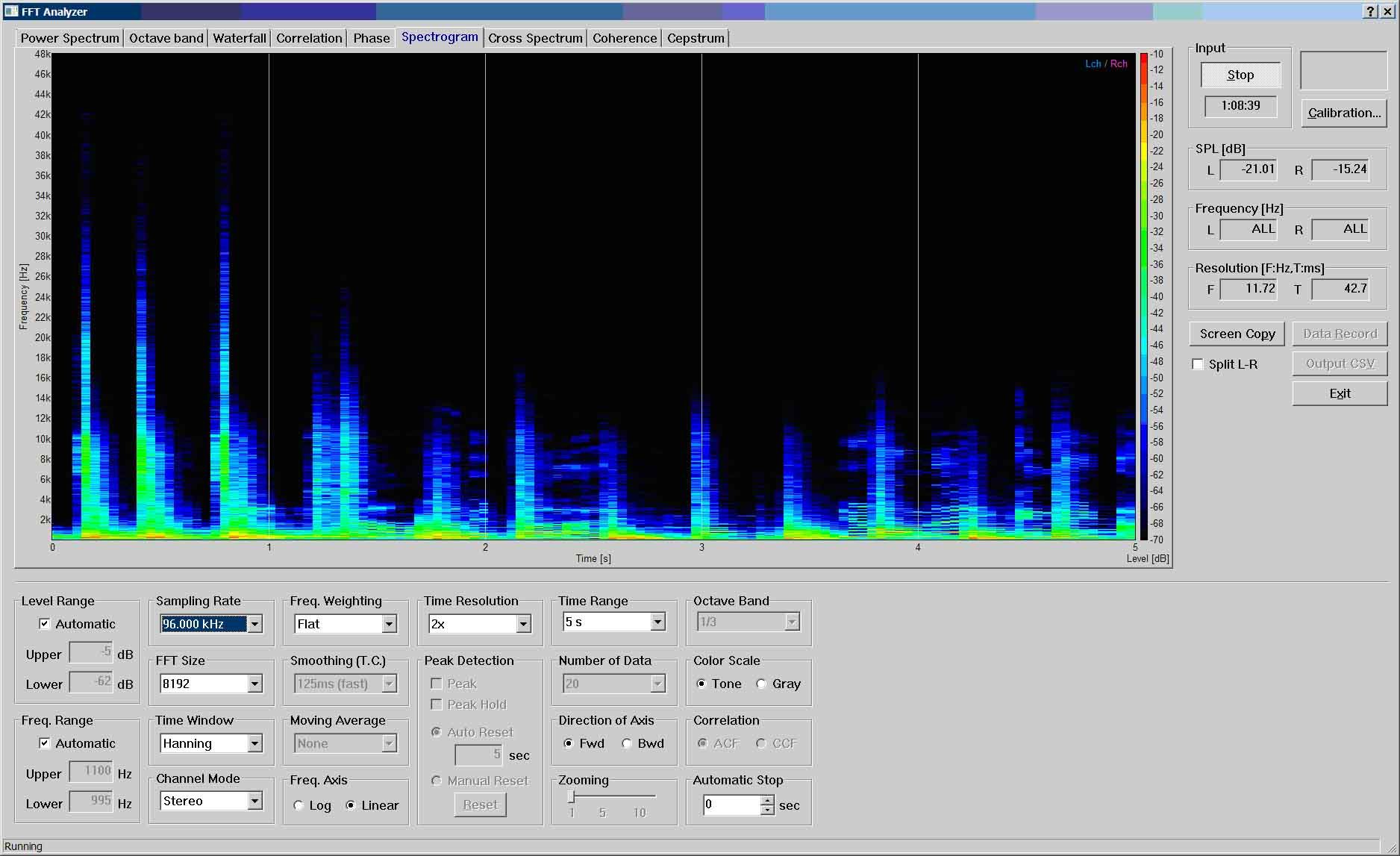Click the 1 s time axis marker
1400x856 pixels.
269,548
